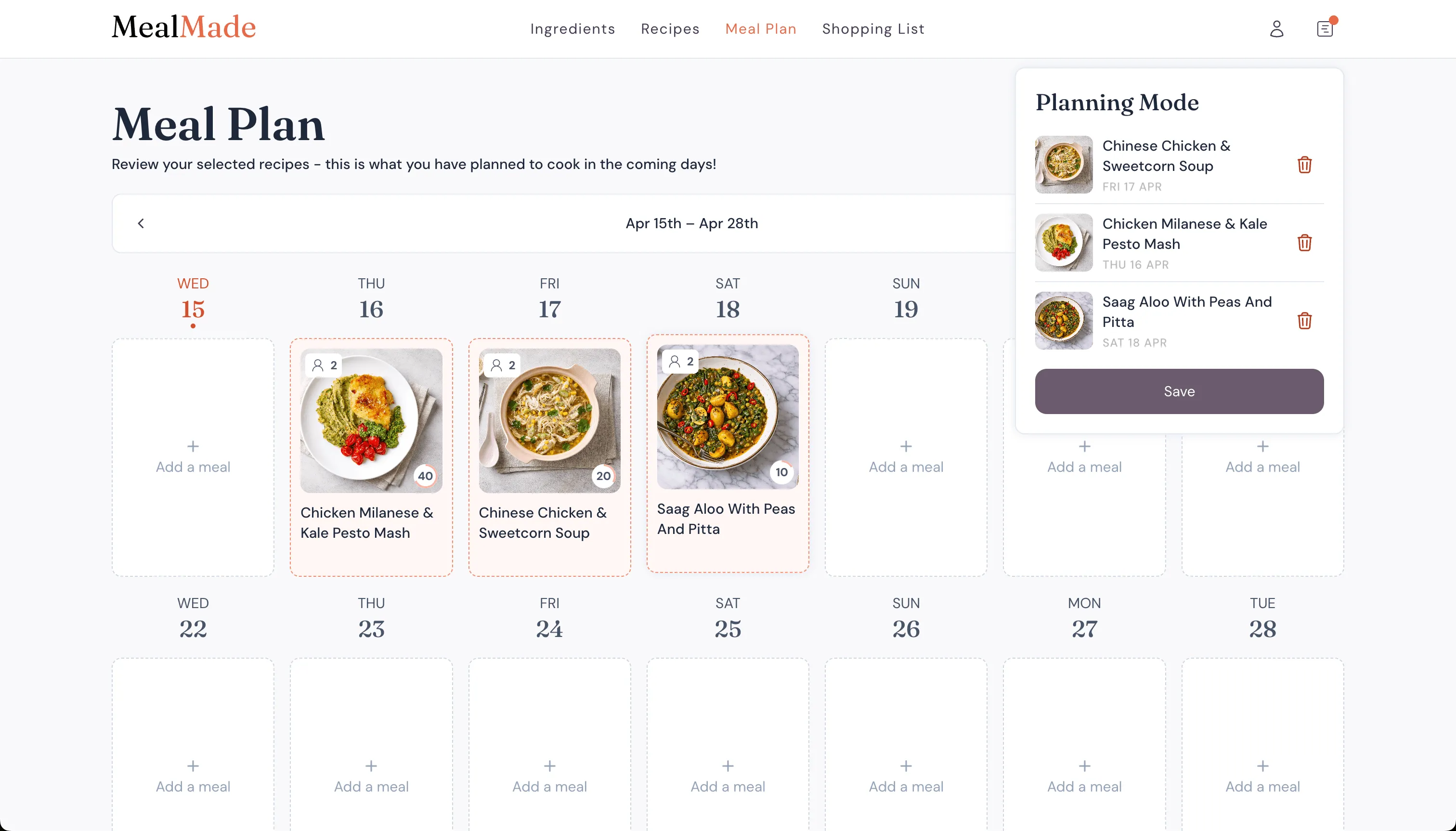Image resolution: width=1456 pixels, height=831 pixels.
Task: Click the 10-minute badge on Saag Aloo
Action: [781, 472]
